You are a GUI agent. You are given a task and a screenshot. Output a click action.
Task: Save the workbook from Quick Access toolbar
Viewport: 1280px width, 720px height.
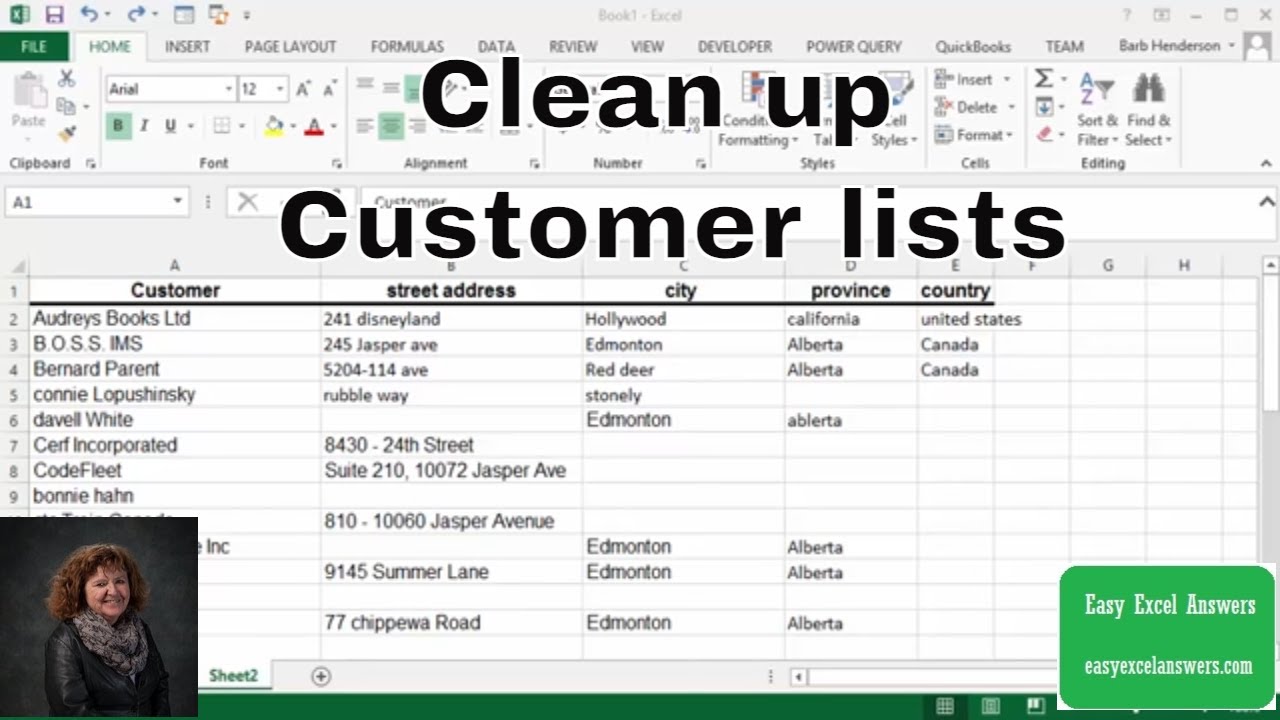coord(54,15)
